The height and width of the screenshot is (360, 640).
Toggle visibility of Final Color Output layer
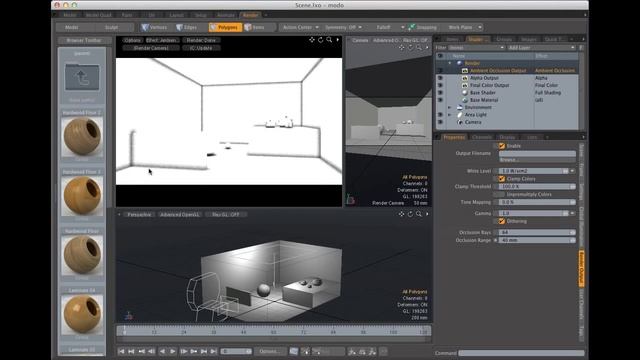click(440, 85)
